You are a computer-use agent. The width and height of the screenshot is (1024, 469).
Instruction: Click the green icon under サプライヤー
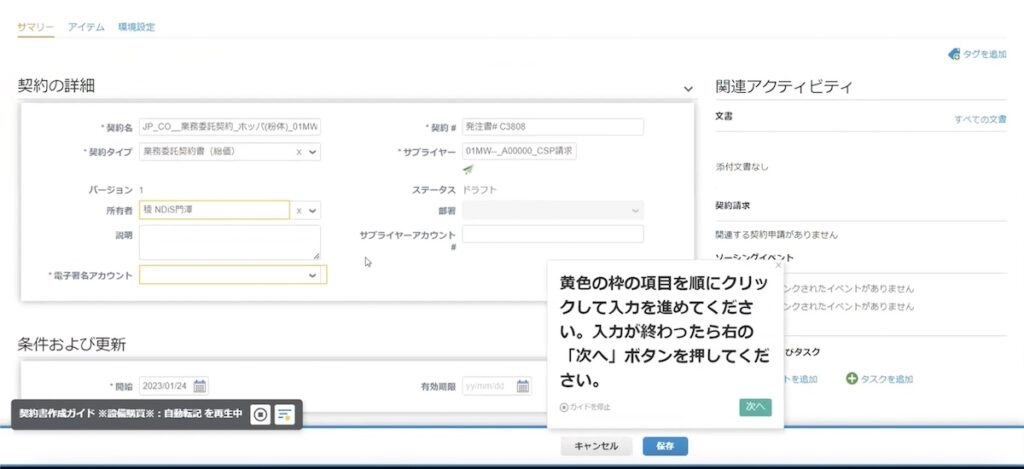coord(468,169)
